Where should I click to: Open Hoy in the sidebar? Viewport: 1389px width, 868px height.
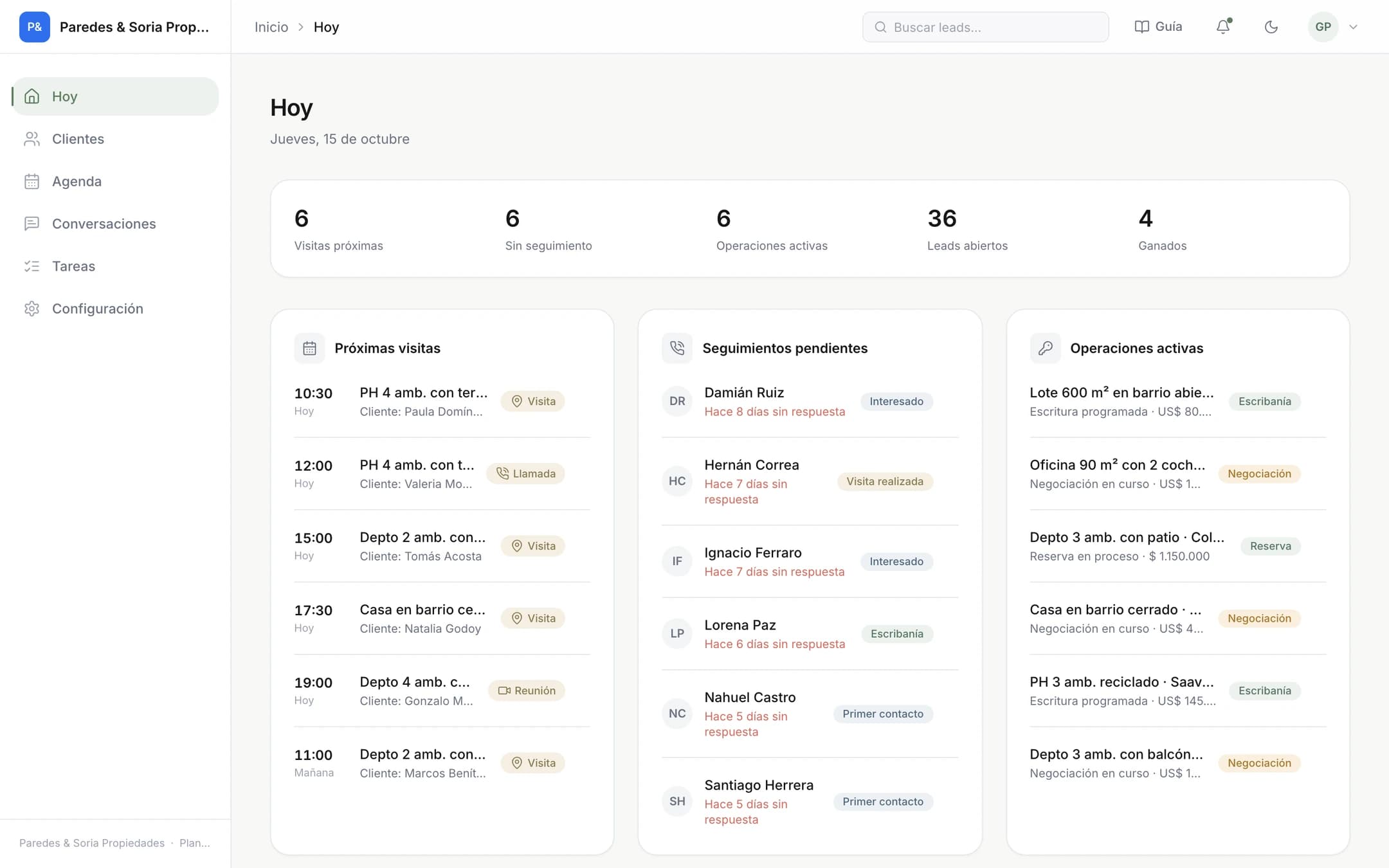[x=116, y=96]
